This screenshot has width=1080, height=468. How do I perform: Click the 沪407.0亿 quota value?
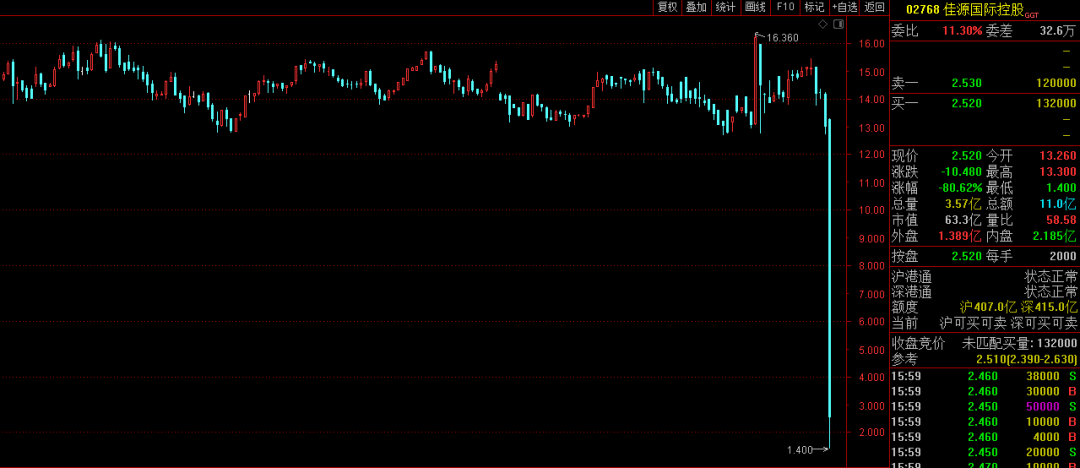[x=988, y=307]
